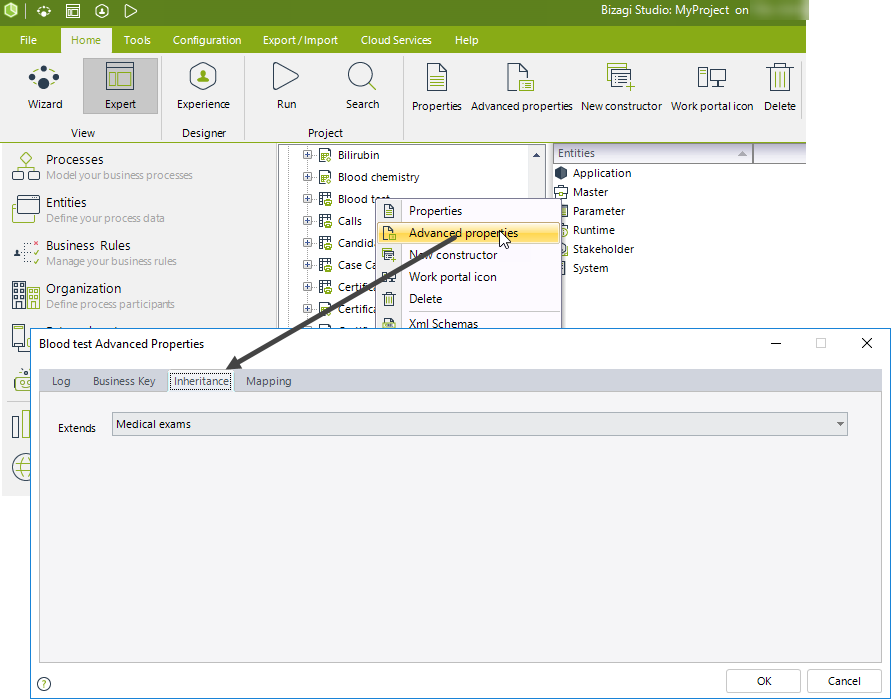This screenshot has width=891, height=699.
Task: Select the System entity type
Action: point(590,268)
